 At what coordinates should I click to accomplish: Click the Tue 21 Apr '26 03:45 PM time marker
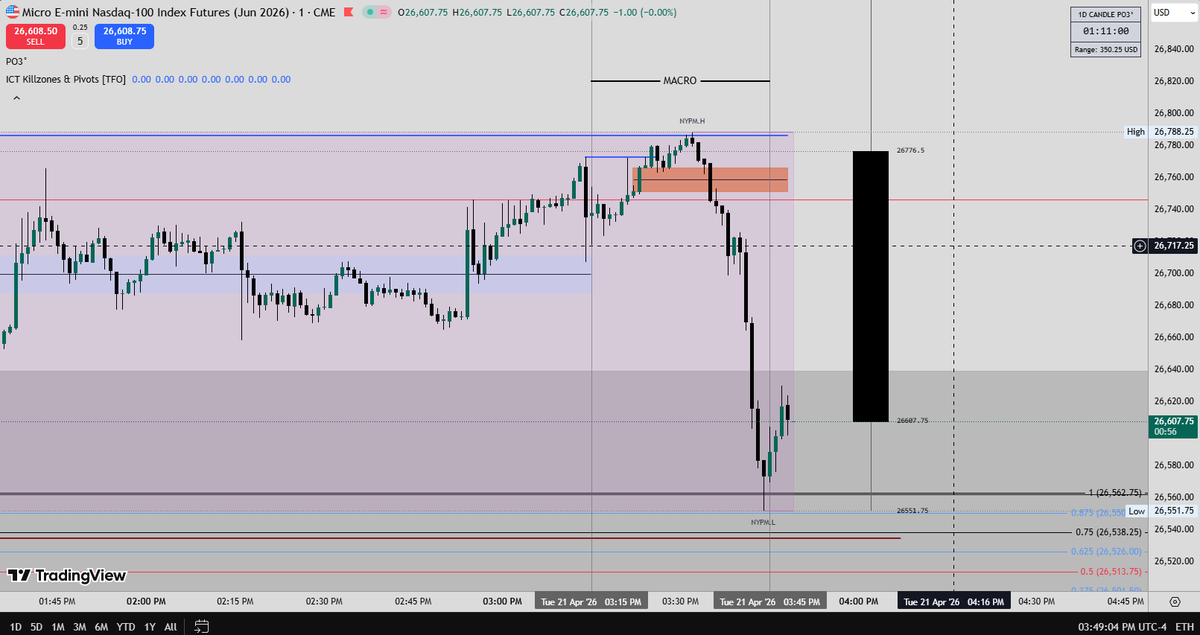click(769, 601)
